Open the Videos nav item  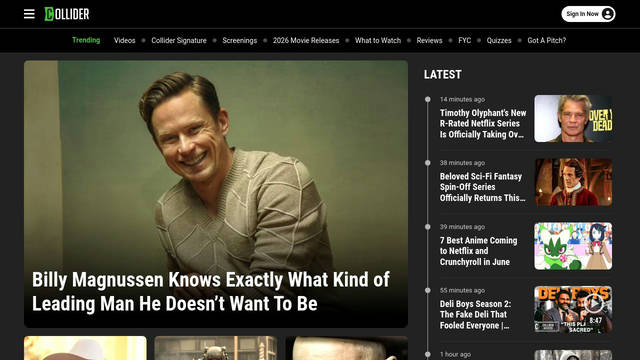click(x=124, y=40)
